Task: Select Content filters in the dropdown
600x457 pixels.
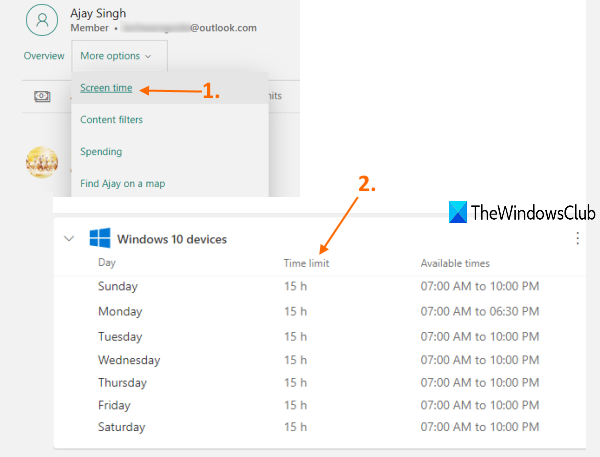Action: pos(111,120)
